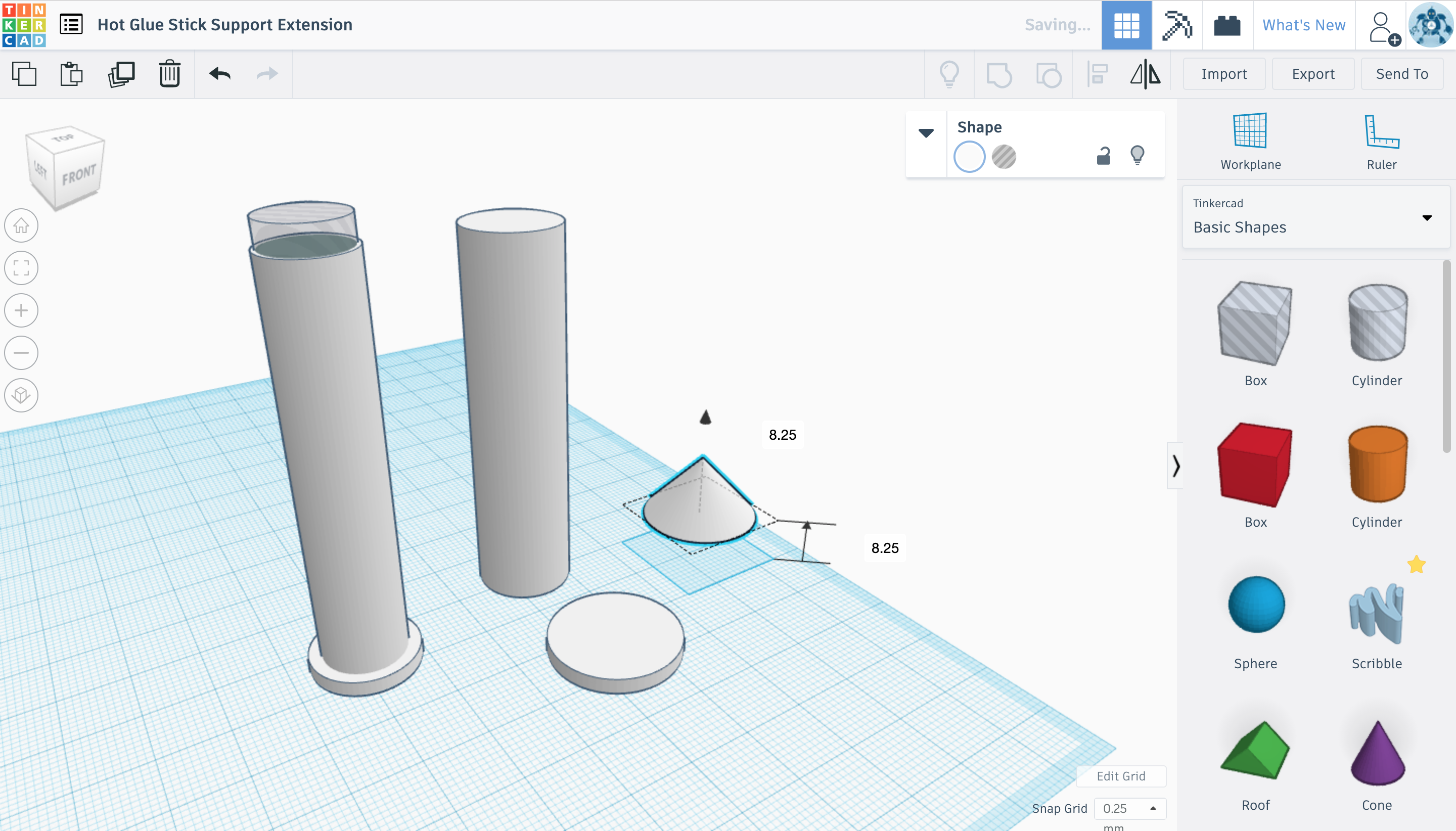Toggle light bulb visibility icon
The image size is (1456, 831).
click(1139, 155)
